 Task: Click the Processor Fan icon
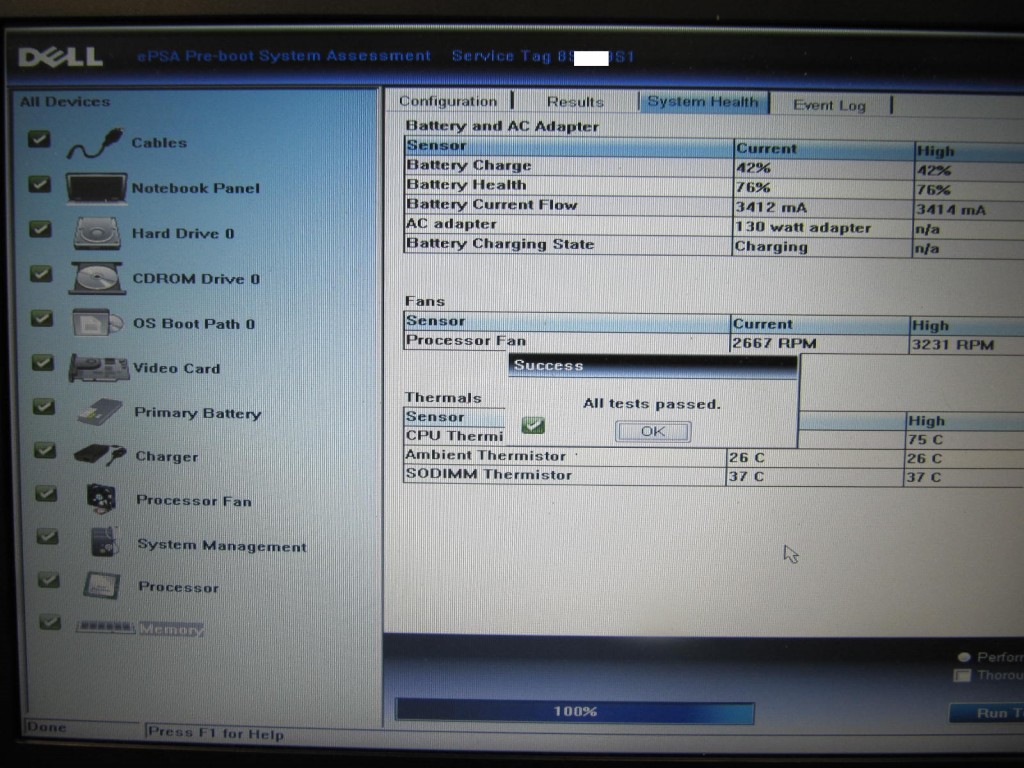click(x=101, y=500)
